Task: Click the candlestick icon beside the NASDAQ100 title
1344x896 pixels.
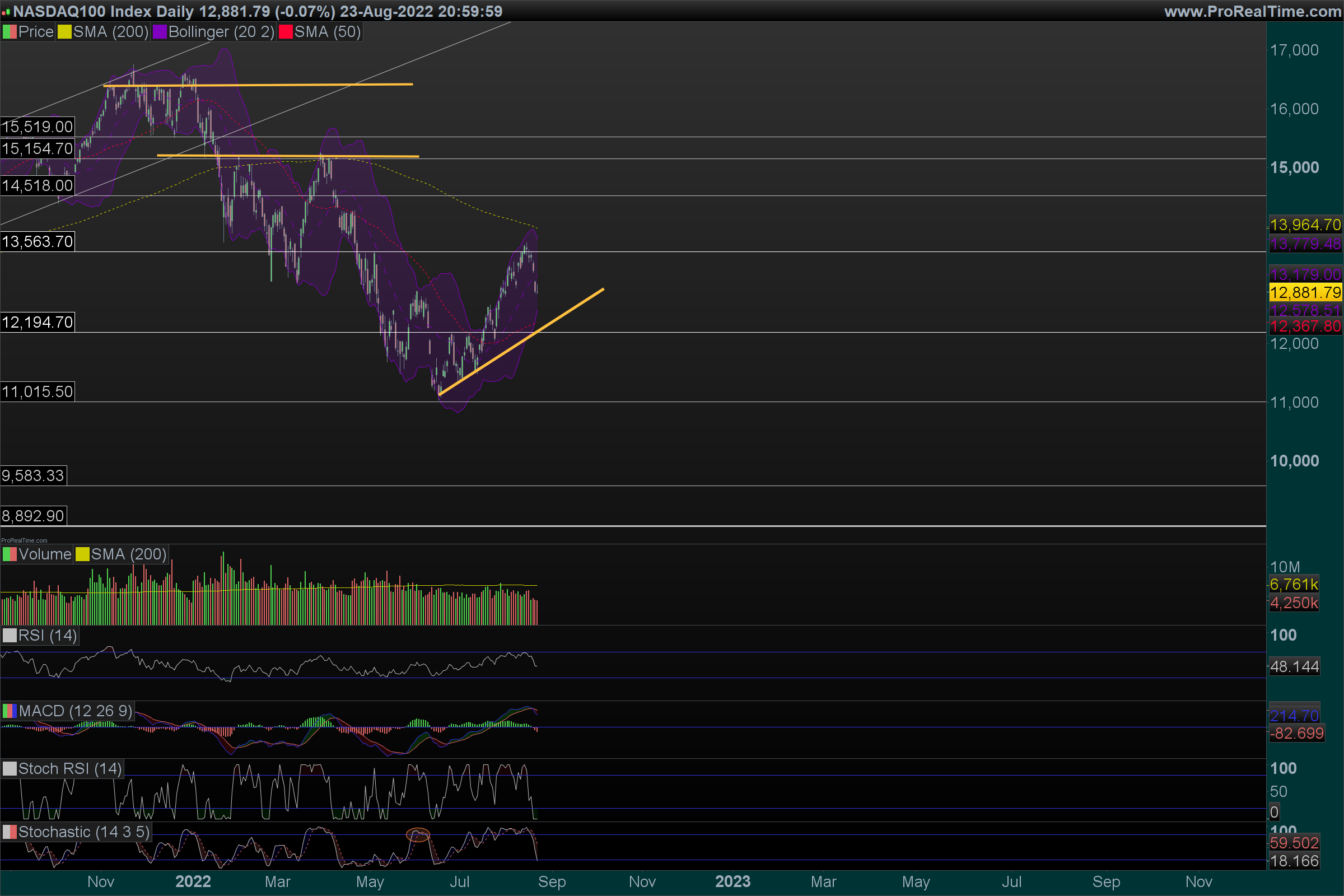Action: 6,11
